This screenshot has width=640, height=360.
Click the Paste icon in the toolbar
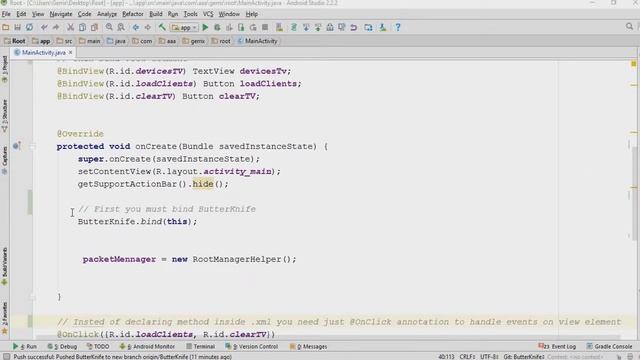pos(94,27)
